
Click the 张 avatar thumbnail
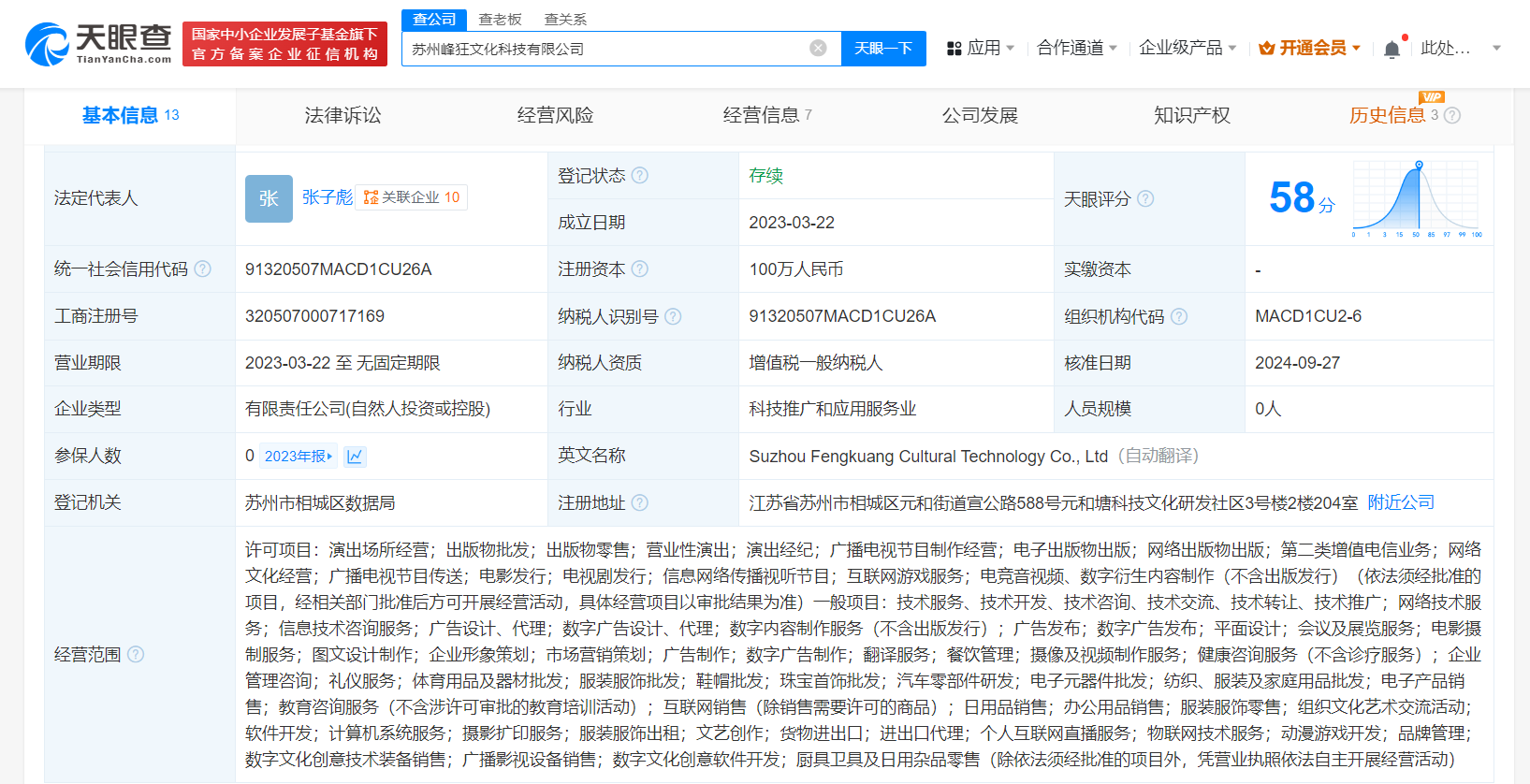click(269, 198)
